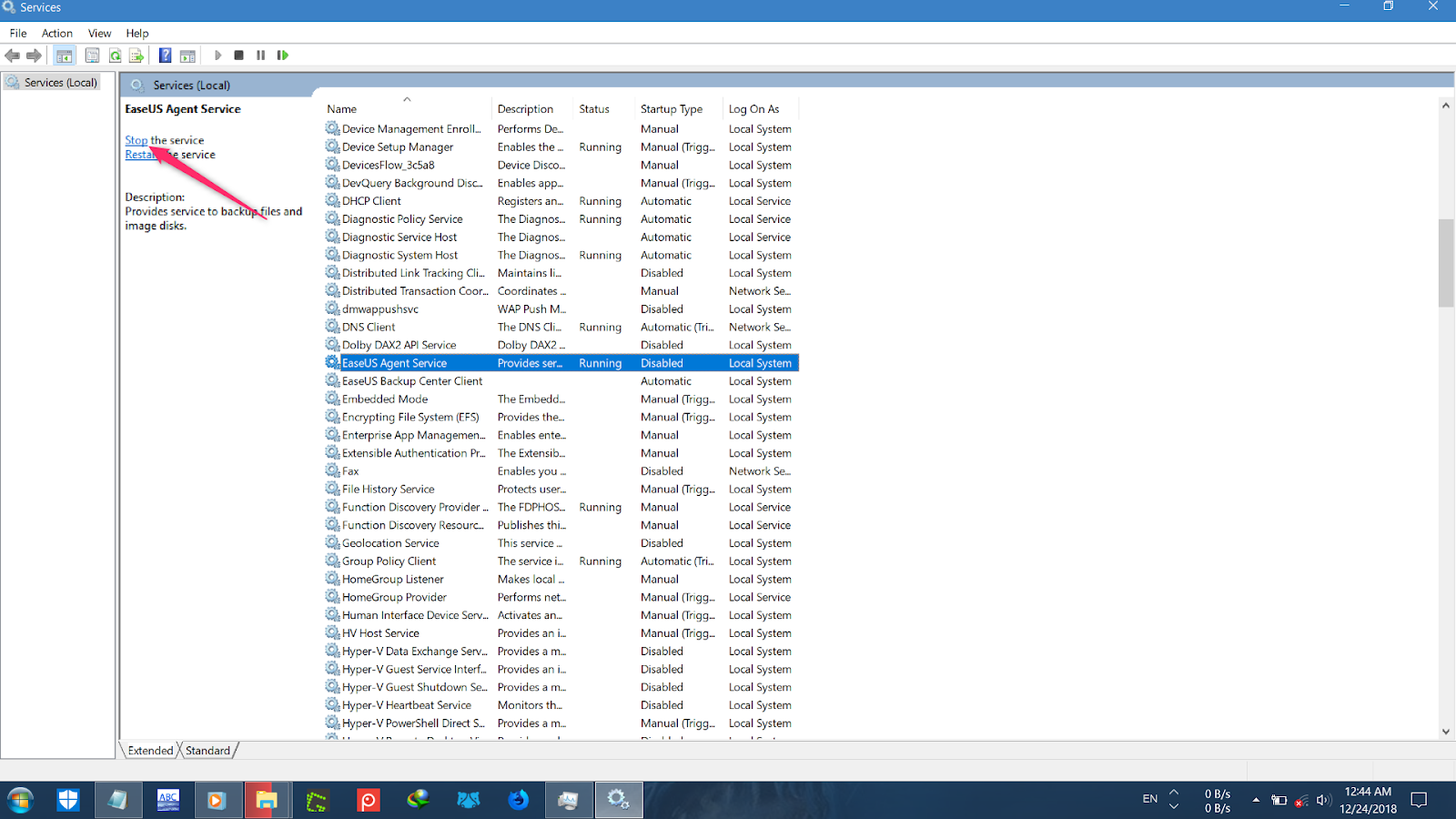Select the Hyper-V Heartbeat Service row
Screen dimensions: 1456x819
point(561,705)
